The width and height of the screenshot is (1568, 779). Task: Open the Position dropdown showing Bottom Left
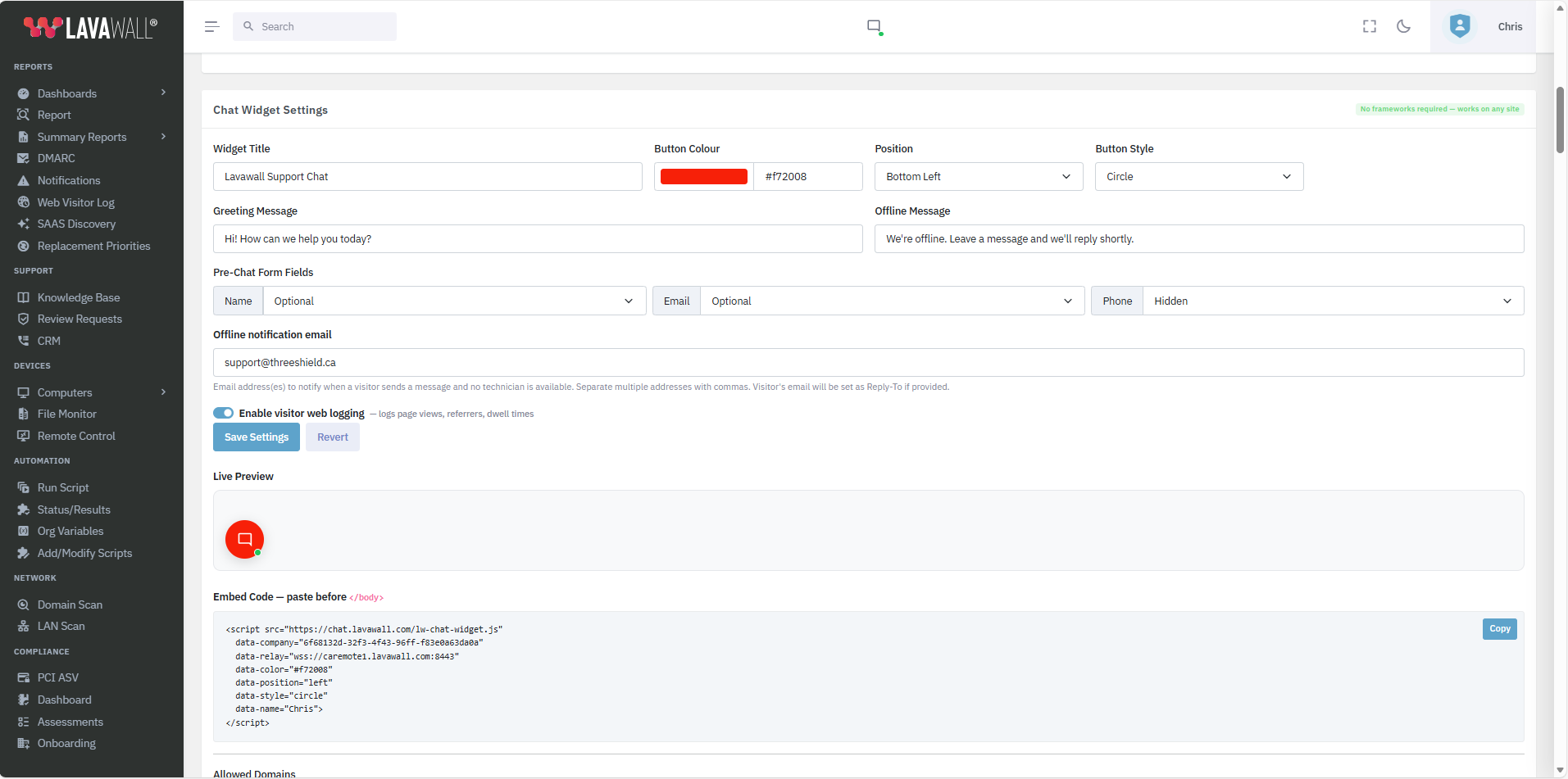coord(978,176)
